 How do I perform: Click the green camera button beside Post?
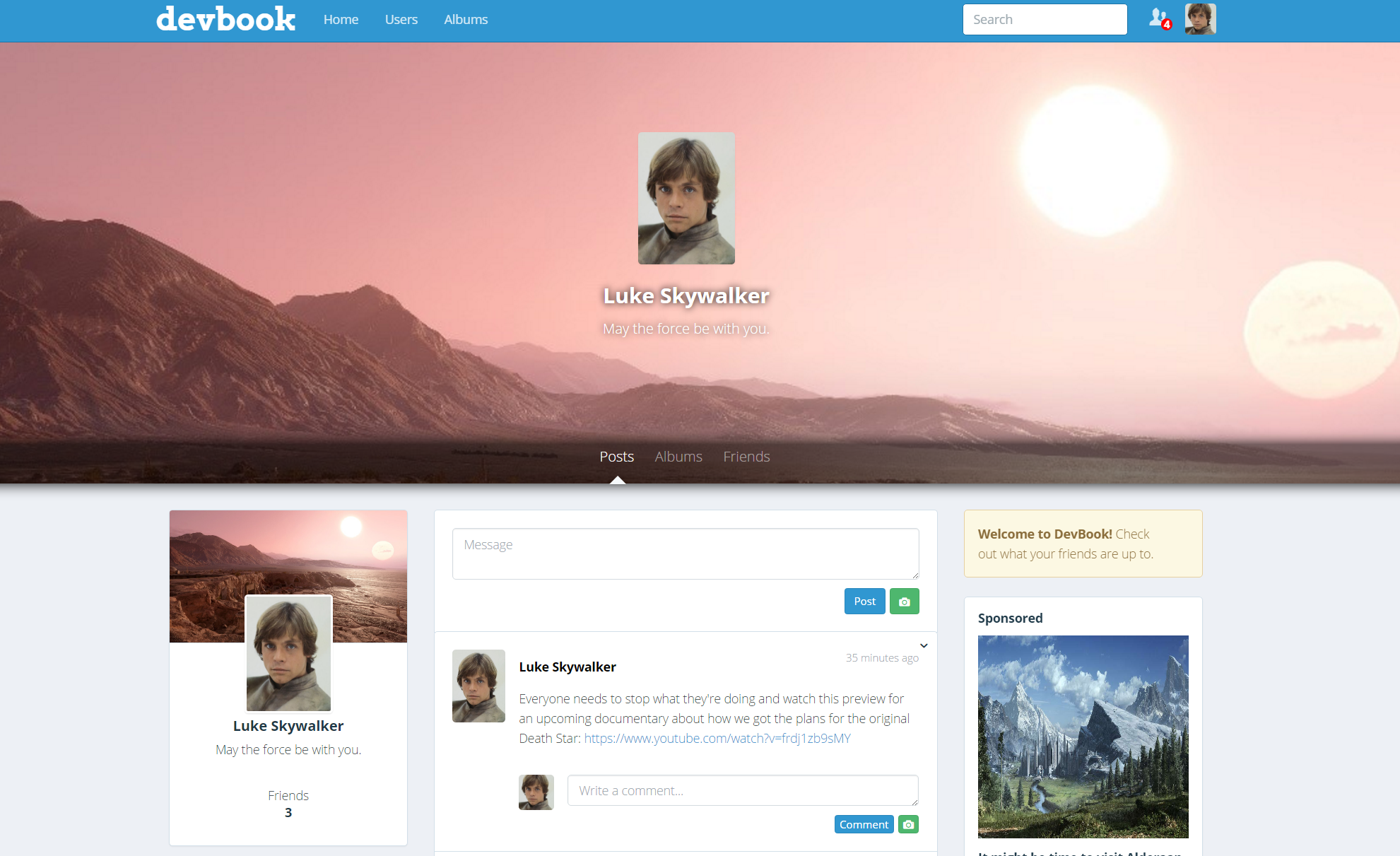pos(904,602)
